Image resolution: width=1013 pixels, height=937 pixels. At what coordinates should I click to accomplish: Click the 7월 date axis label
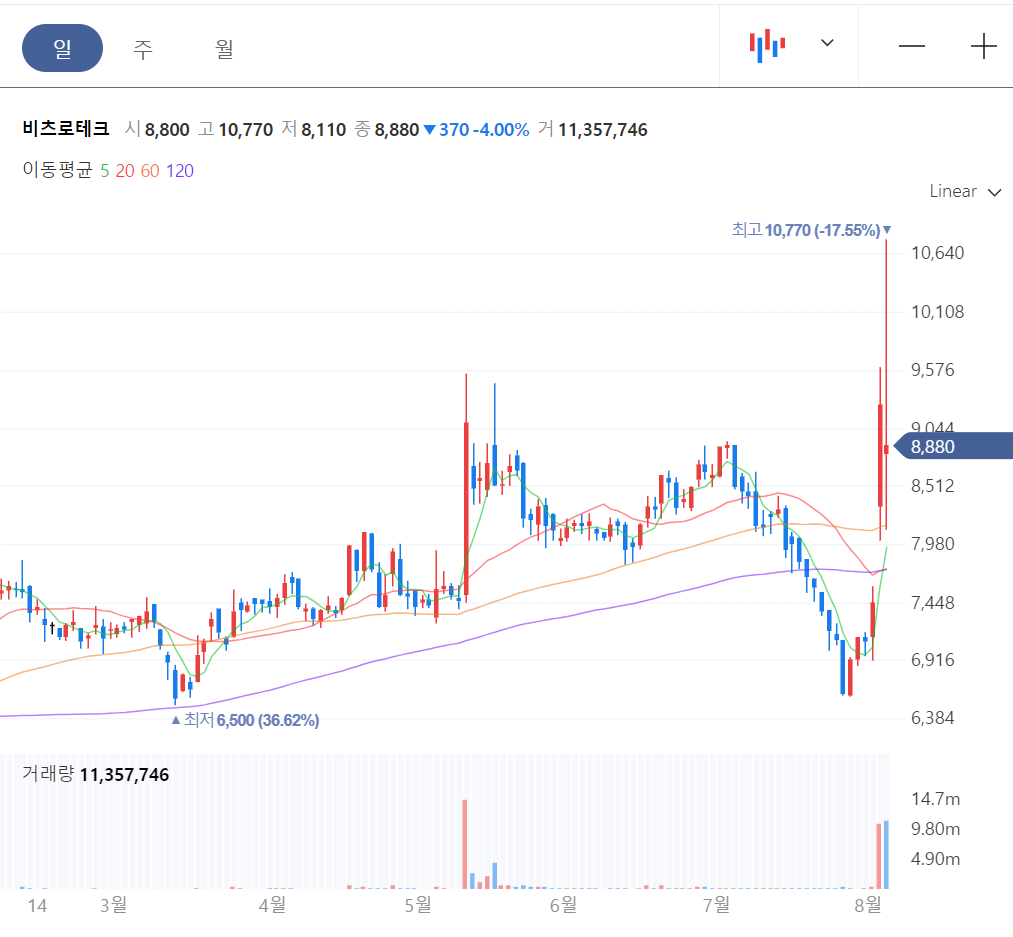pos(716,905)
